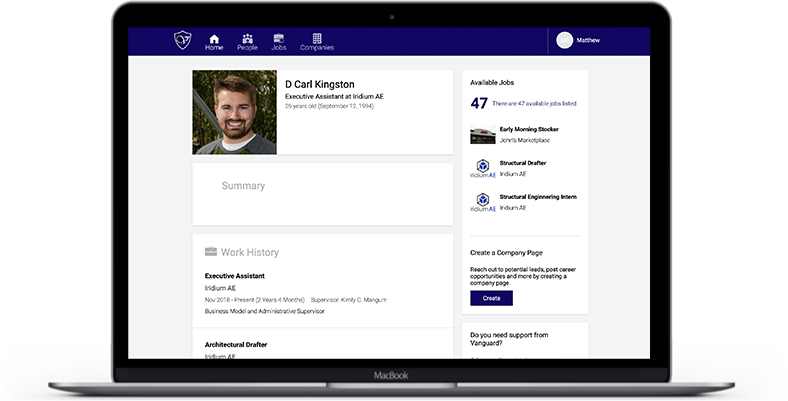Click the Nov 2018 - Present date range
Viewport: 788px width, 401px height.
click(255, 300)
